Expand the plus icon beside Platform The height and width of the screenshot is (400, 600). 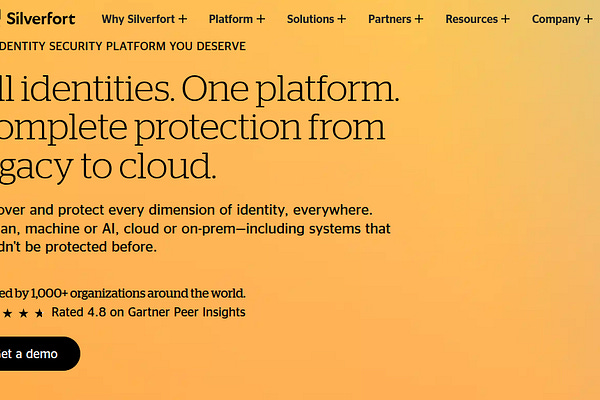coord(261,19)
